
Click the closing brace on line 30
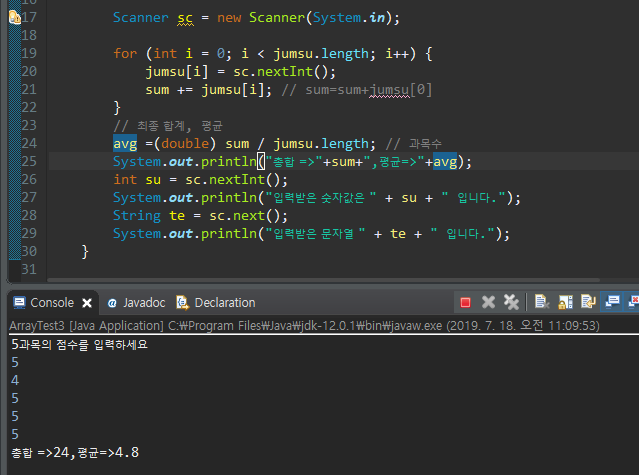tap(85, 252)
